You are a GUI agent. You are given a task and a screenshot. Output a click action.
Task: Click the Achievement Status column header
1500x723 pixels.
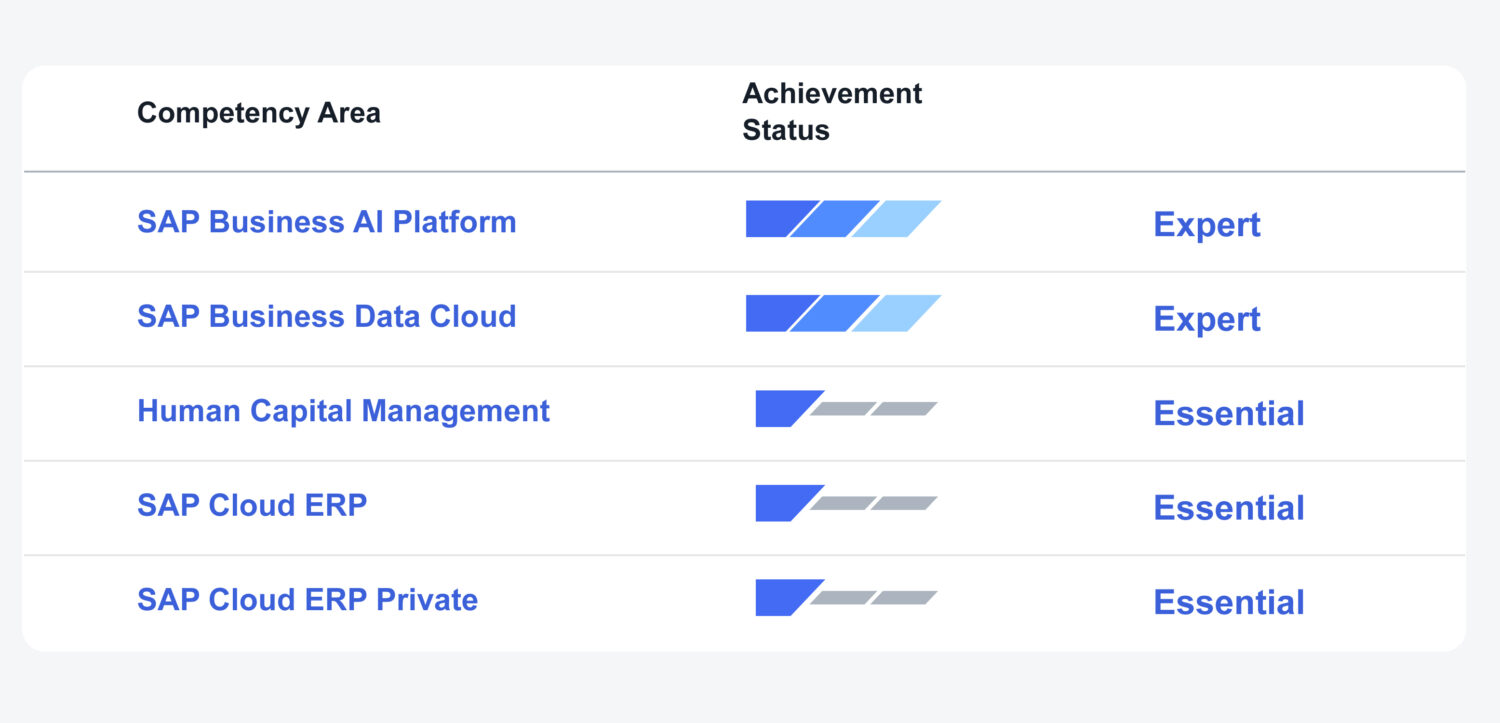click(x=832, y=112)
